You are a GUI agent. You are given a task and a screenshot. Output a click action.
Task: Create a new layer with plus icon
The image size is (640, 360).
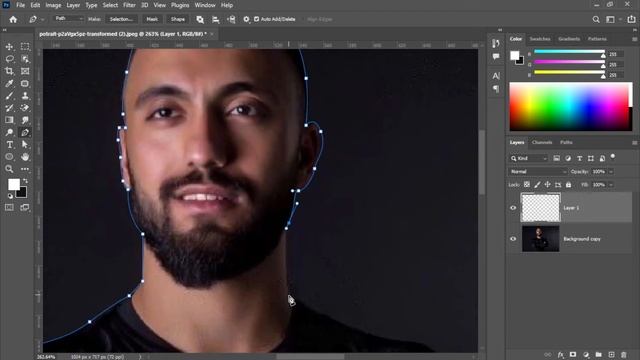611,355
